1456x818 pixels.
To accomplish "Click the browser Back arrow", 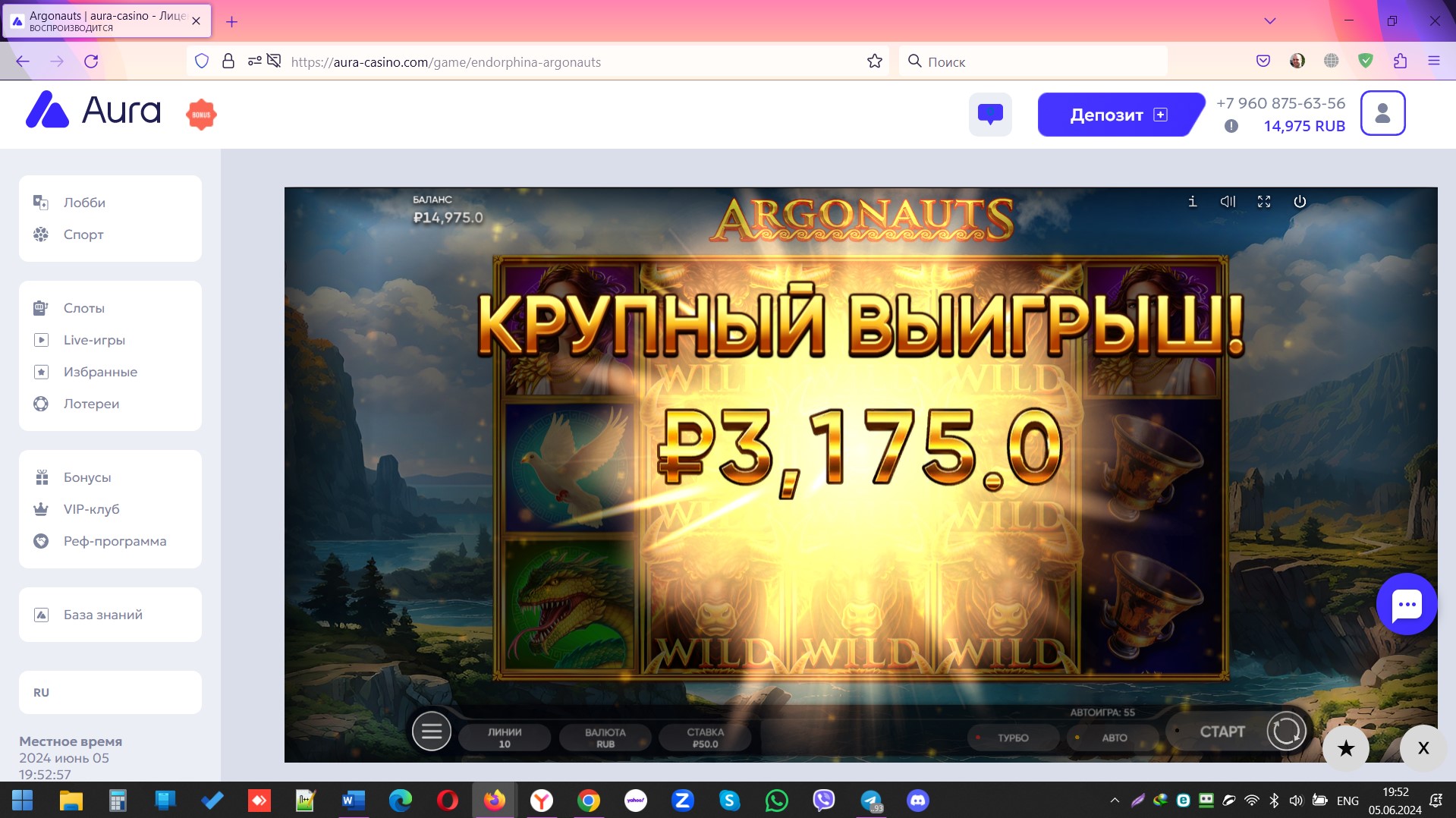I will [23, 61].
